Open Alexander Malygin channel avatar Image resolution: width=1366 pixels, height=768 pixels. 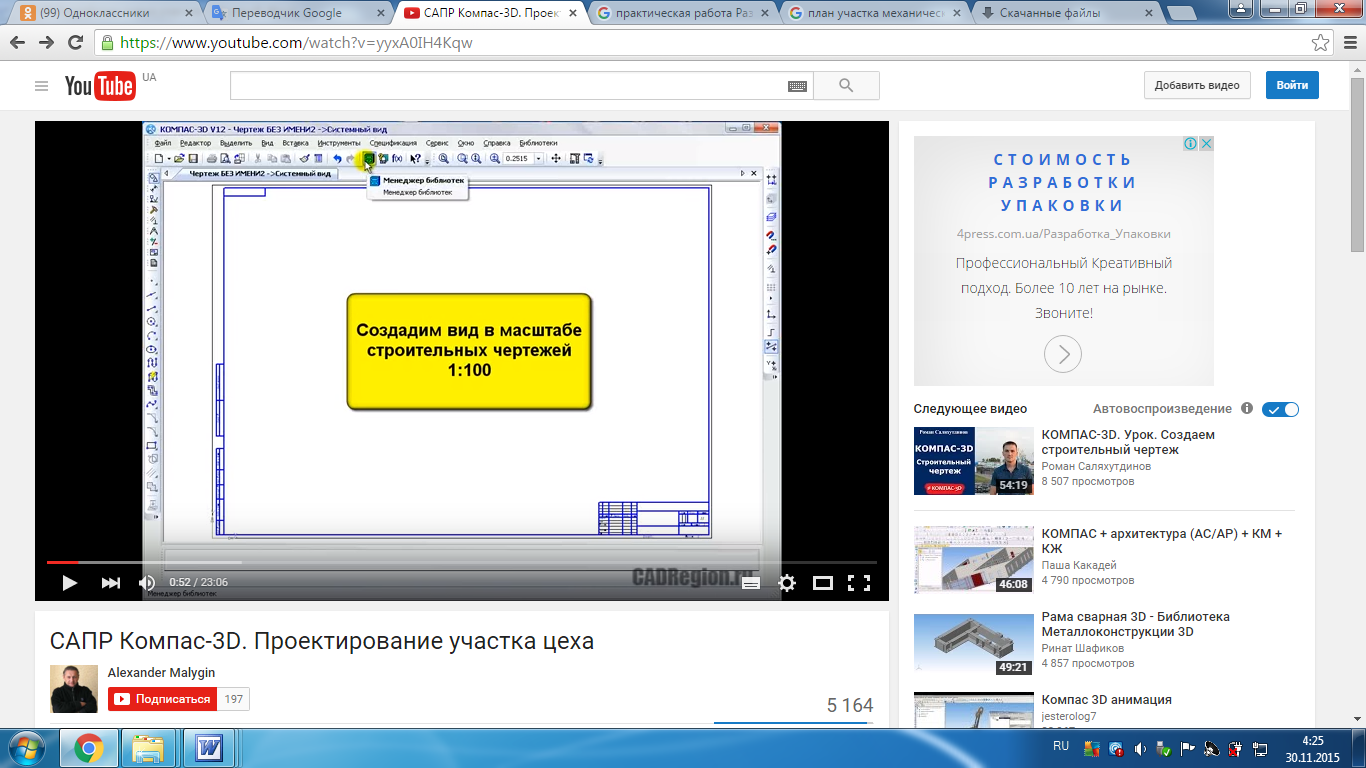pos(74,689)
